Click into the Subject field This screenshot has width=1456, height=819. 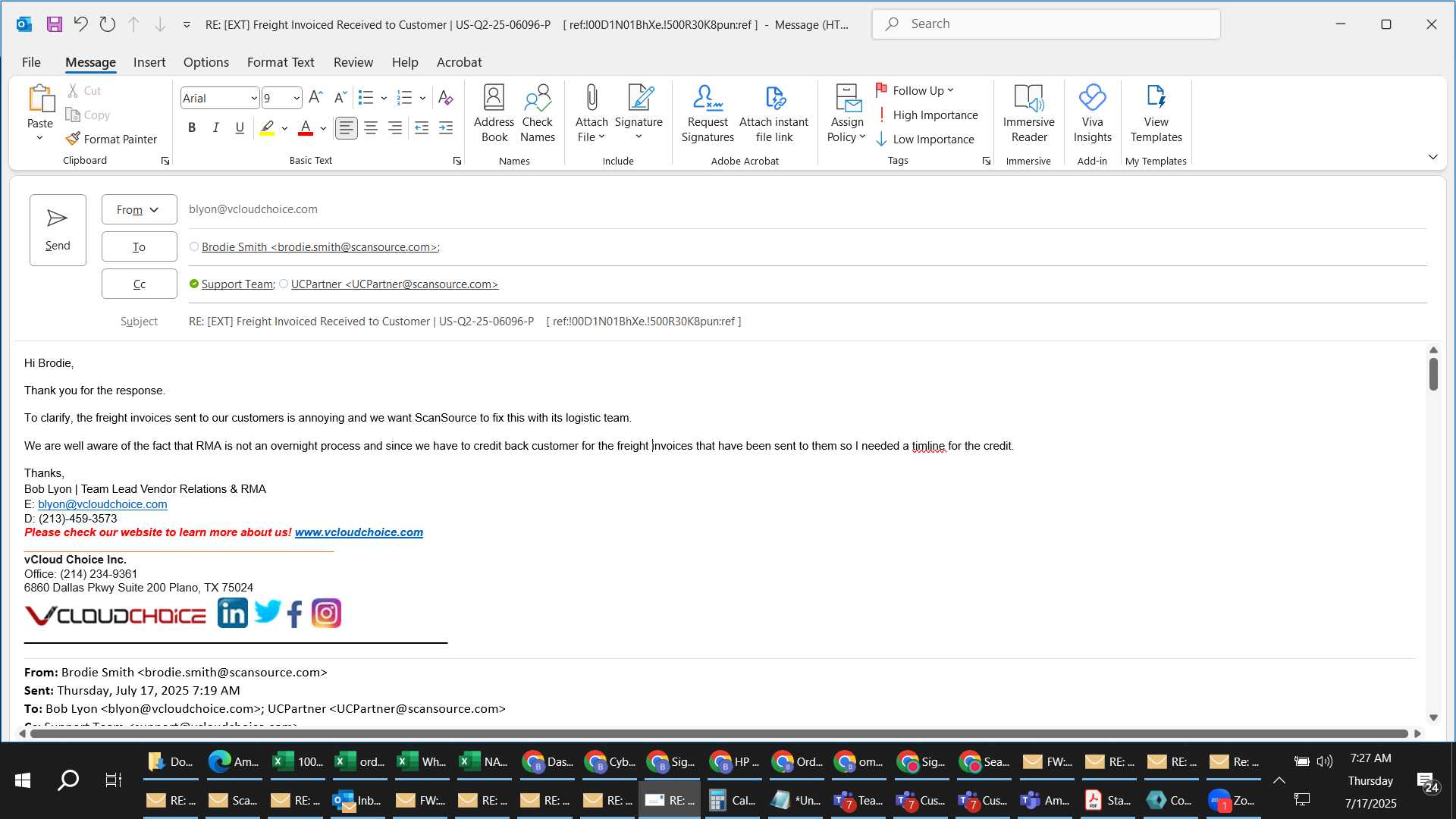[808, 322]
